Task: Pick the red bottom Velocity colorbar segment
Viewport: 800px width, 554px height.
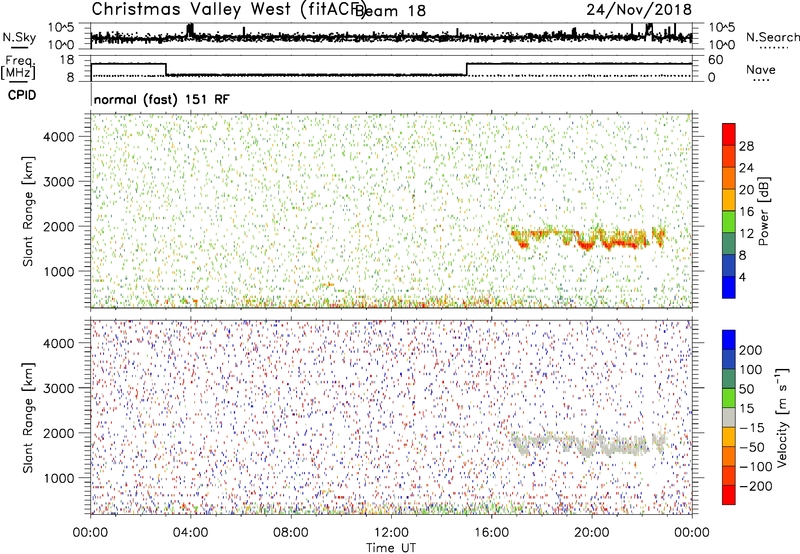Action: [x=729, y=495]
